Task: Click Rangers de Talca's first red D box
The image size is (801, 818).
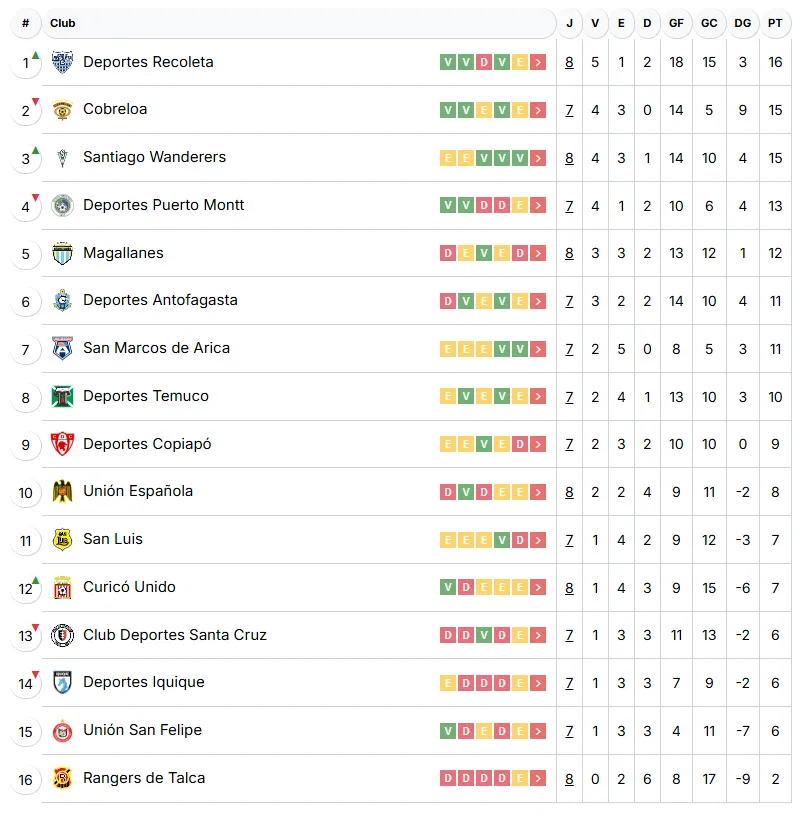Action: 447,779
